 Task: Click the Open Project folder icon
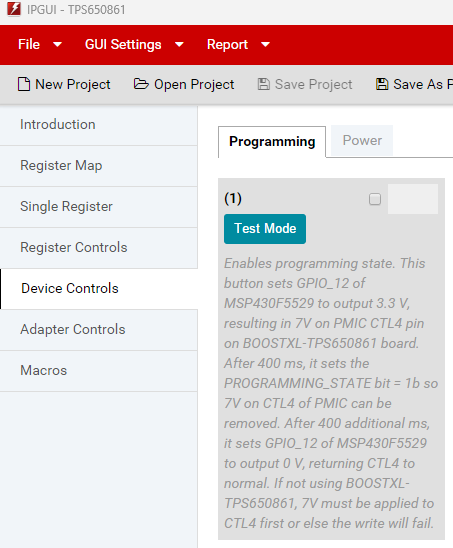141,84
